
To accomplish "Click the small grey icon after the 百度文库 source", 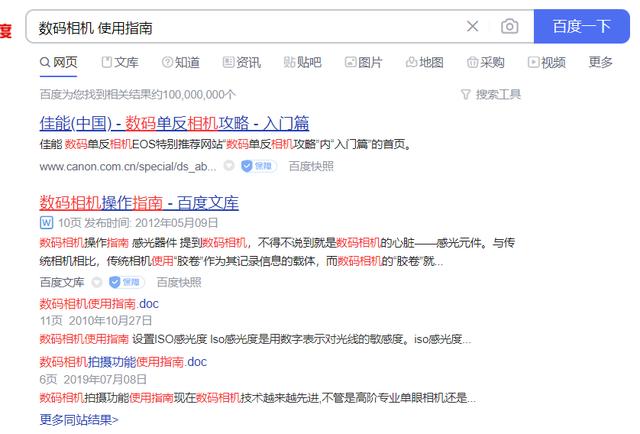I will pyautogui.click(x=97, y=283).
